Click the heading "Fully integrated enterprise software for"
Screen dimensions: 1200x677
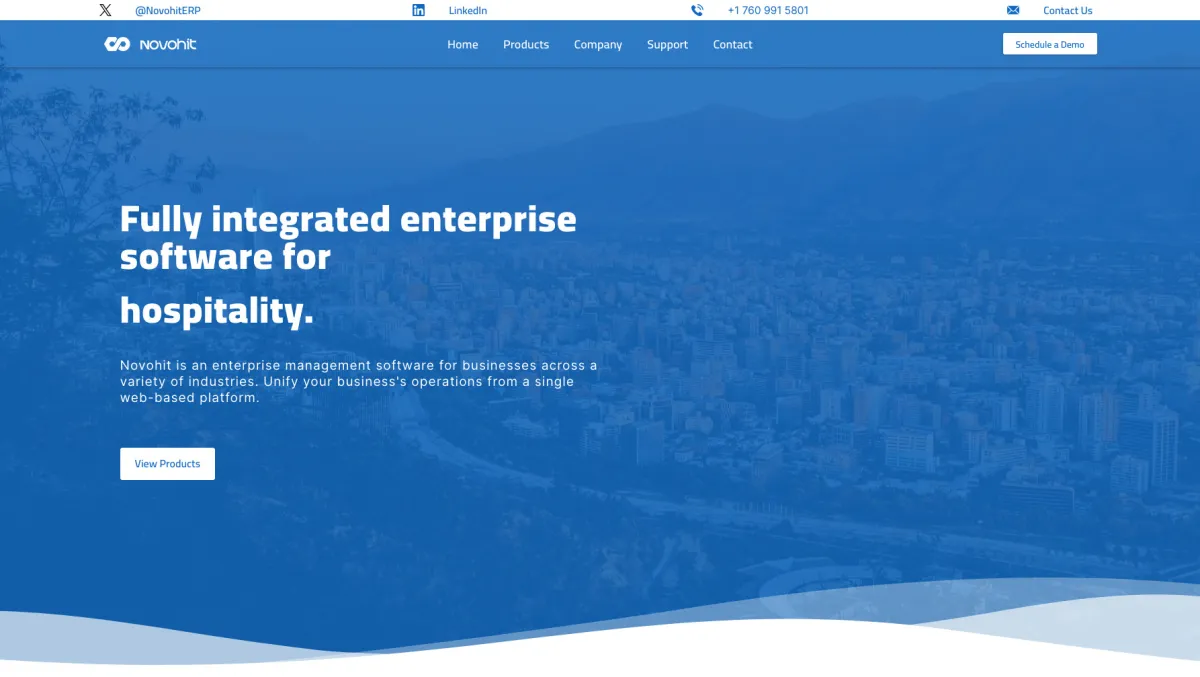(x=348, y=238)
